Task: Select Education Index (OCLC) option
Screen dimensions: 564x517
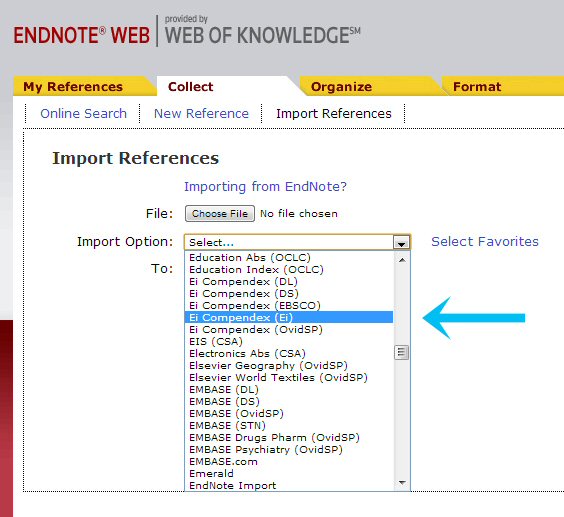Action: pos(256,269)
